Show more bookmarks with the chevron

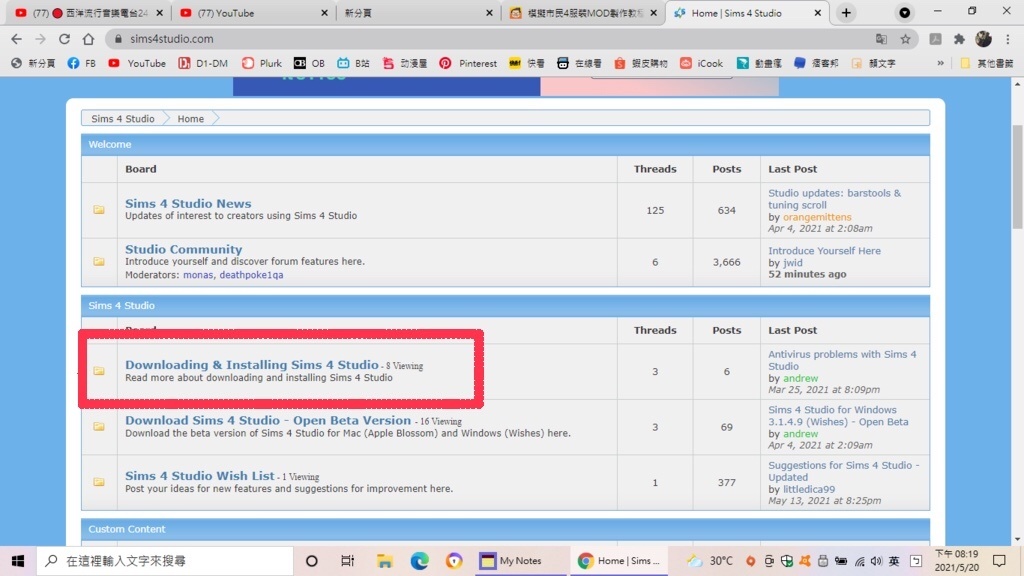[x=940, y=63]
